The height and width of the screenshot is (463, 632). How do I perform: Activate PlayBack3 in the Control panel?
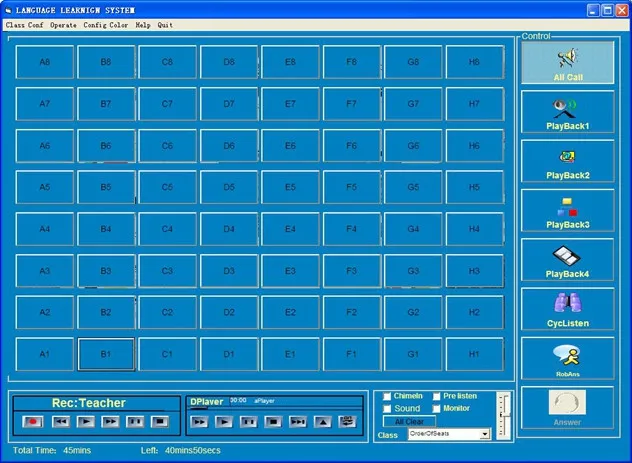pos(567,206)
